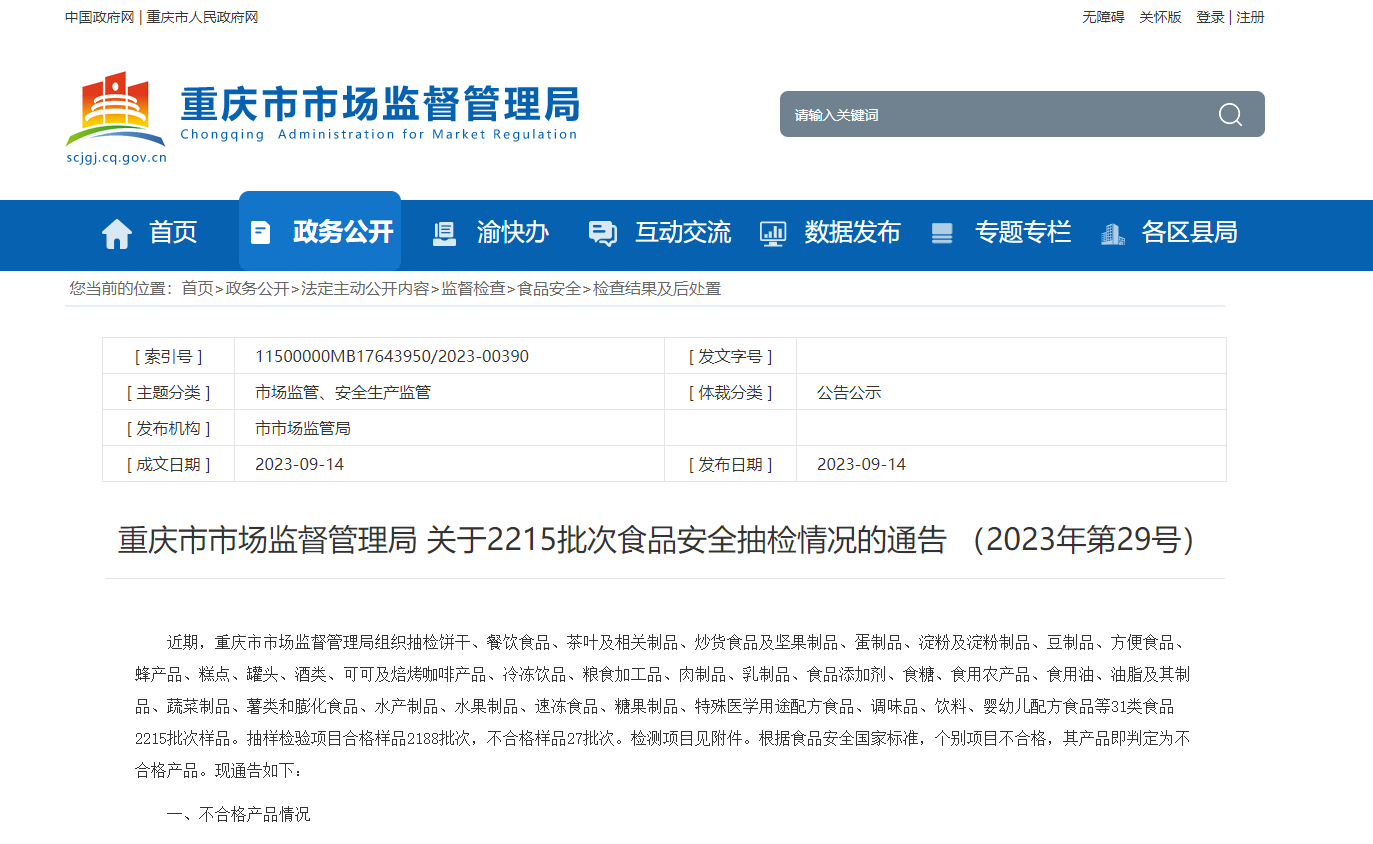1373x844 pixels.
Task: Click the home icon beside 首页
Action: (117, 233)
